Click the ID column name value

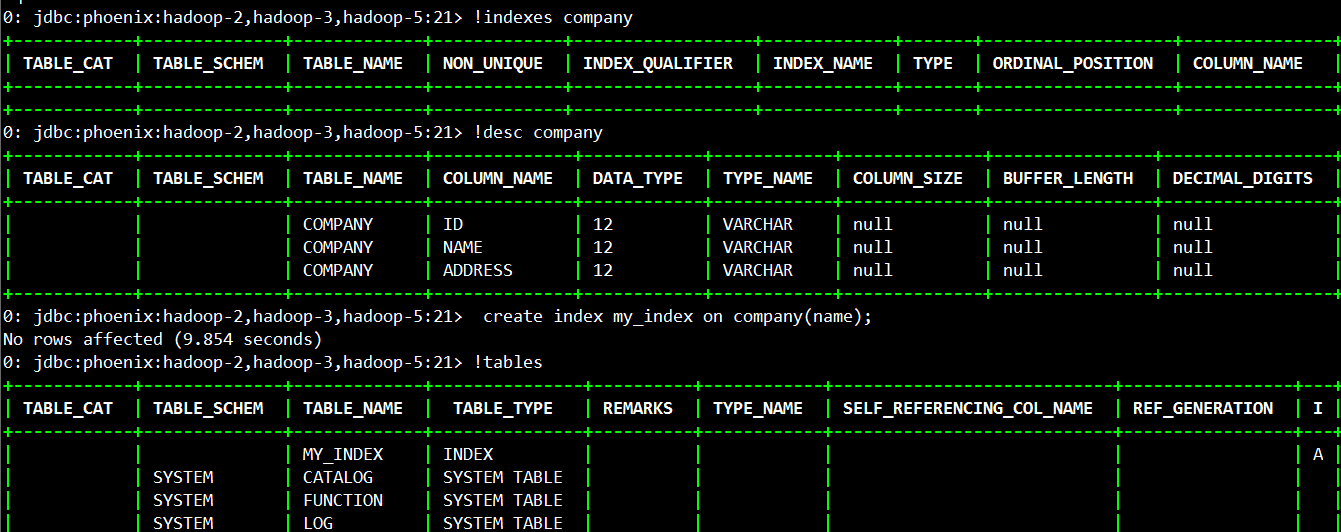(453, 224)
